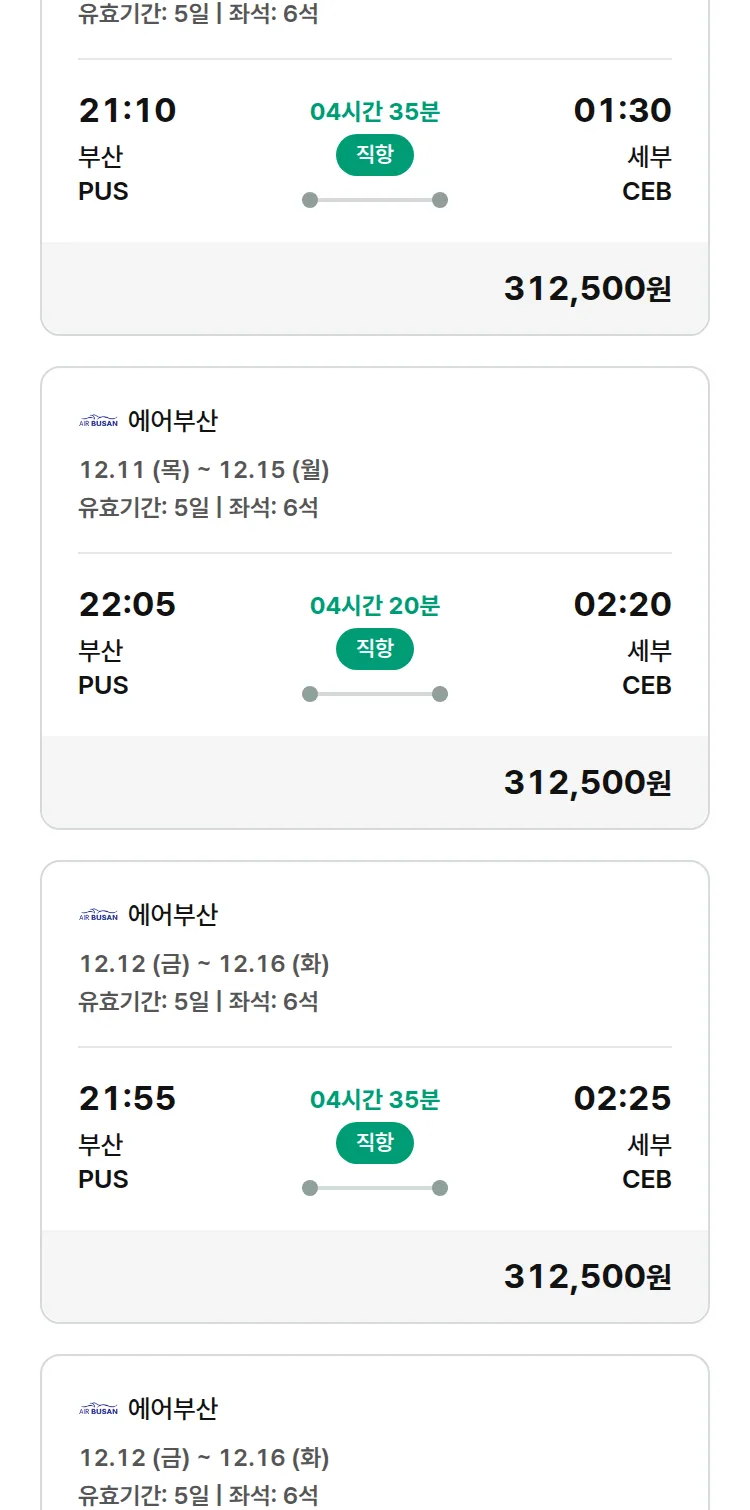Click CEB airport code under 02:20
This screenshot has height=1510, width=750.
click(646, 685)
